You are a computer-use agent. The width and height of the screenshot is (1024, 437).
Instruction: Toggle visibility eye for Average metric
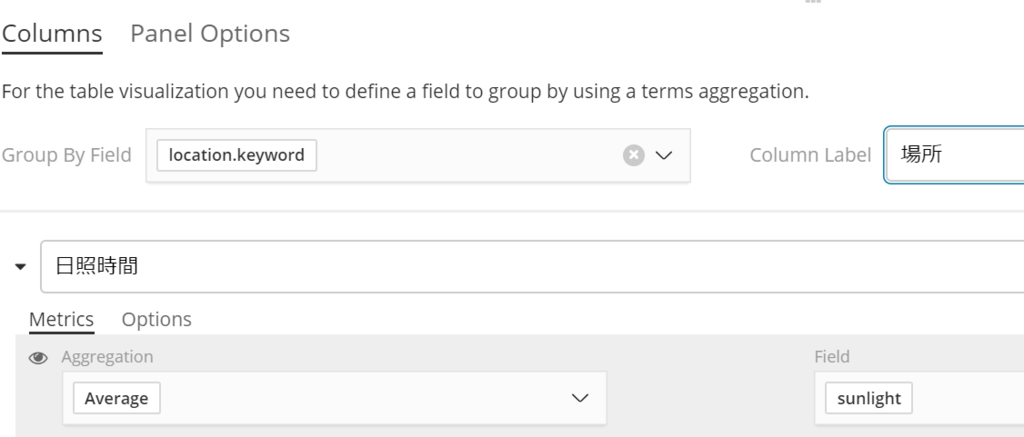point(38,357)
